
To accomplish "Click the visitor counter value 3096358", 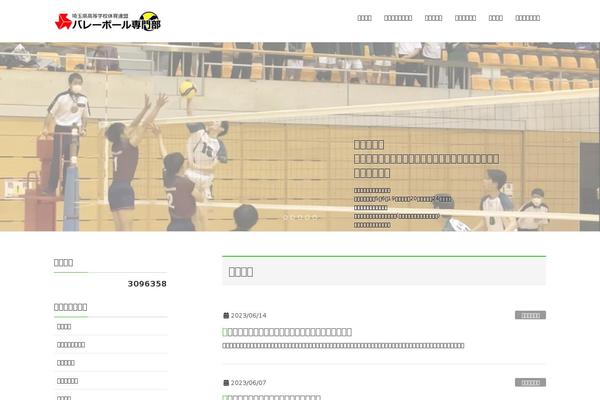I will [147, 284].
